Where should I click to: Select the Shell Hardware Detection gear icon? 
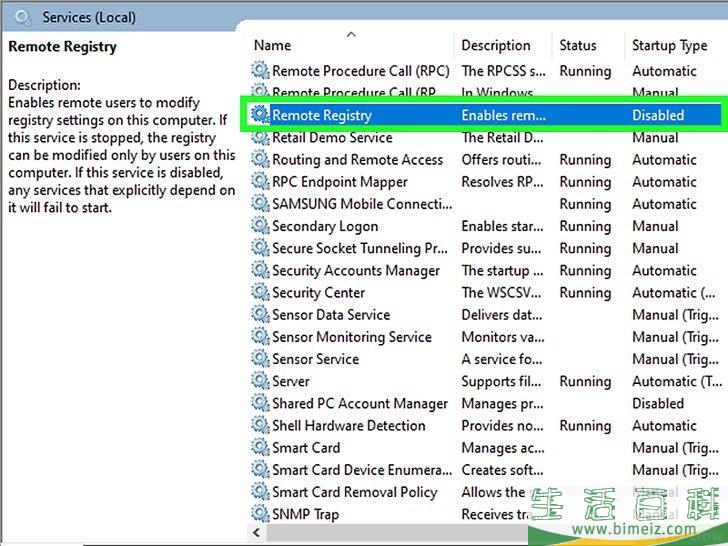(x=260, y=426)
